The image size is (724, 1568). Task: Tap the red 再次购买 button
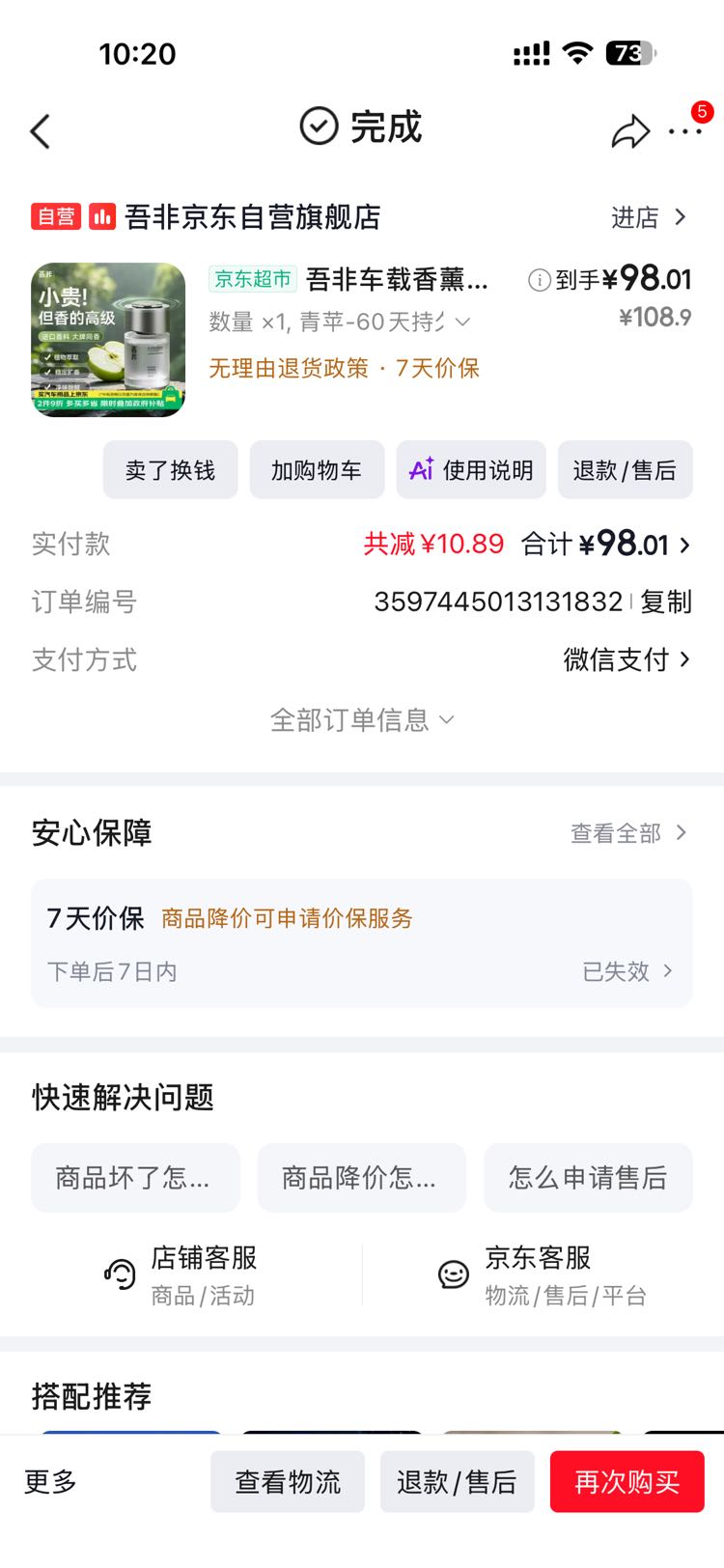click(x=627, y=1481)
